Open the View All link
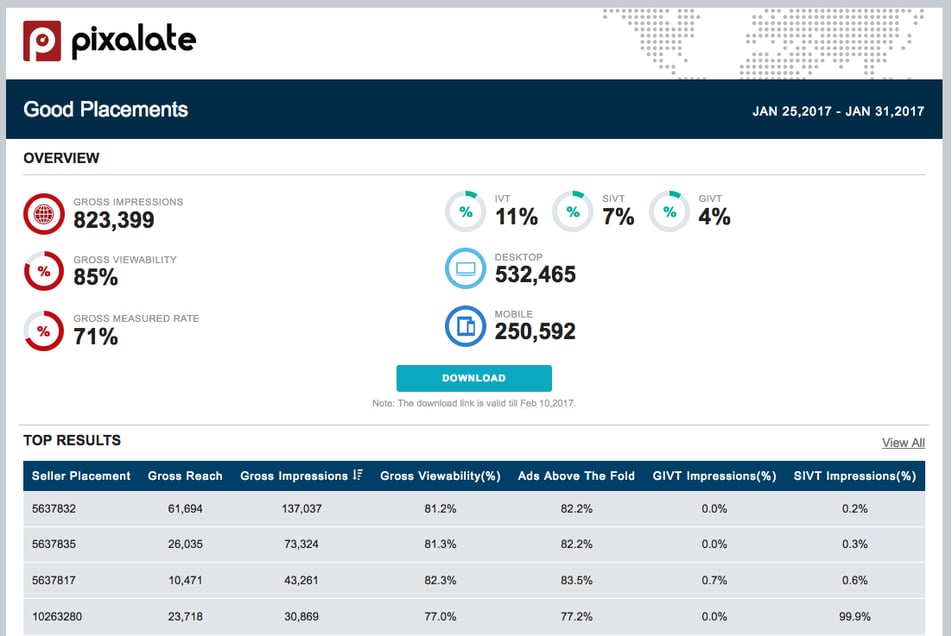This screenshot has width=952, height=636. click(x=902, y=442)
